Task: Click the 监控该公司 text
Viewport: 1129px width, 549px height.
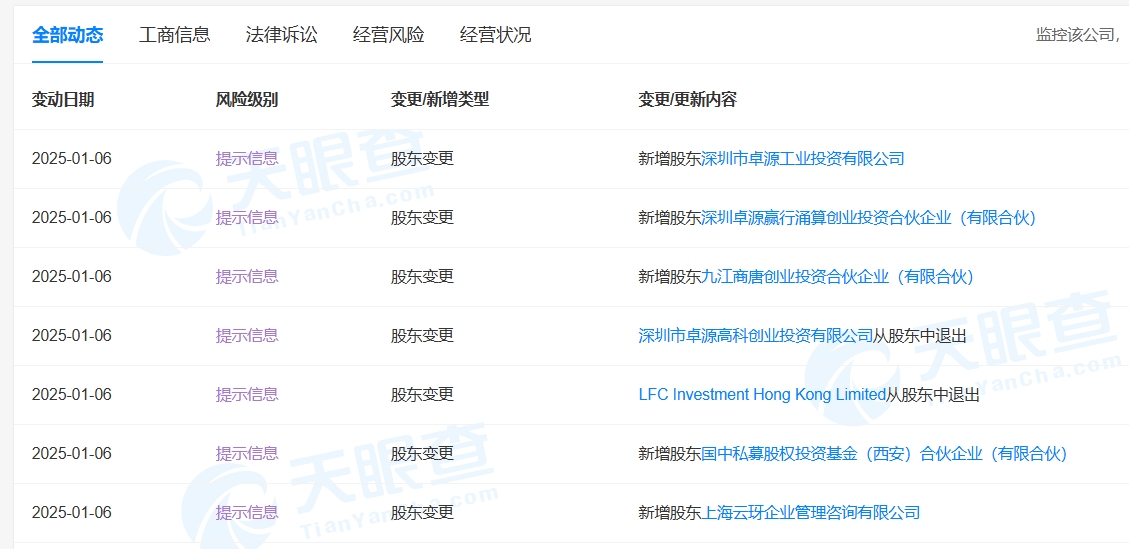Action: coord(1076,35)
